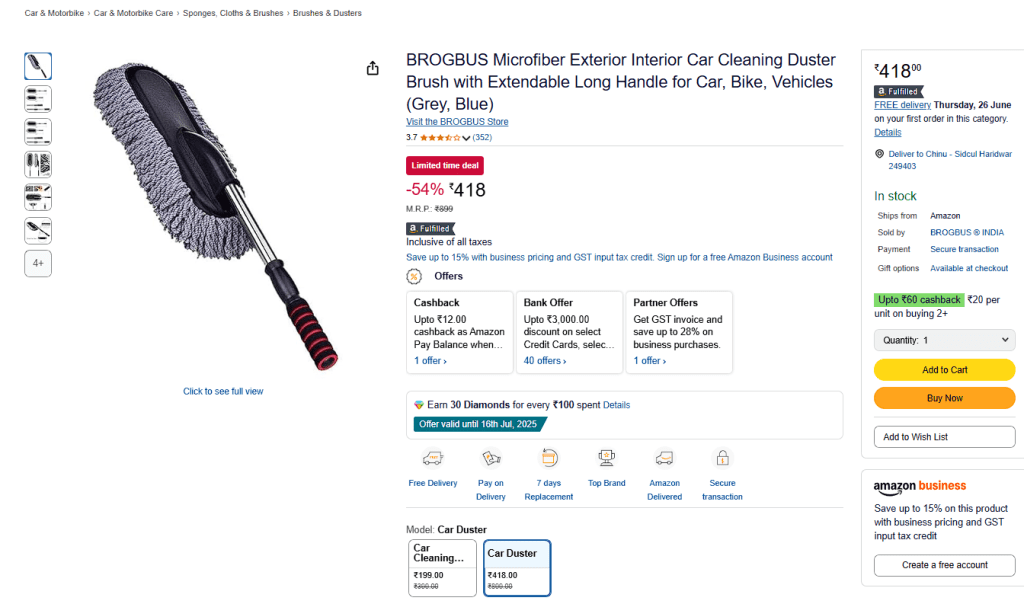Select the first product thumbnail image
The image size is (1024, 604).
38,66
